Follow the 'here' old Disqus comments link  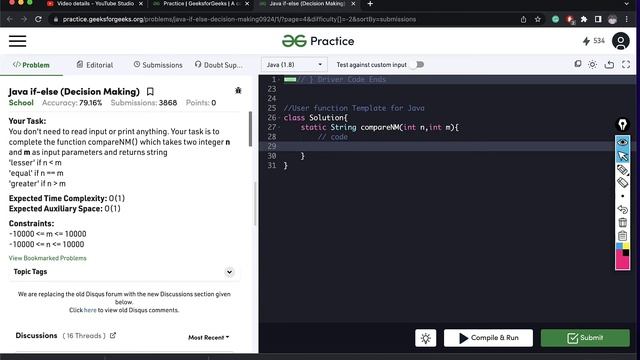(x=90, y=310)
